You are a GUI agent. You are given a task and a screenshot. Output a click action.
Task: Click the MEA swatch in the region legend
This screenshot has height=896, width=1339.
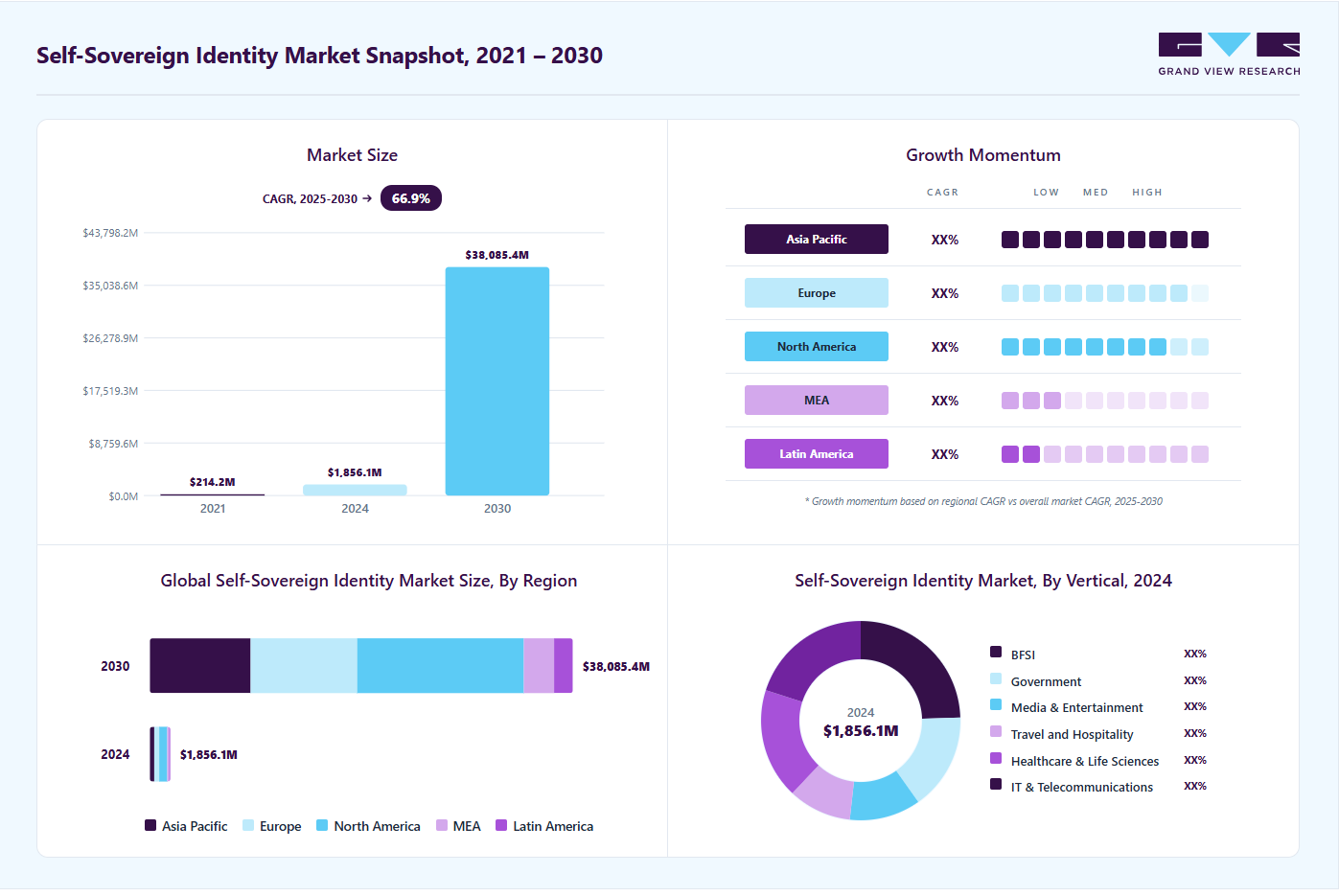(x=442, y=825)
